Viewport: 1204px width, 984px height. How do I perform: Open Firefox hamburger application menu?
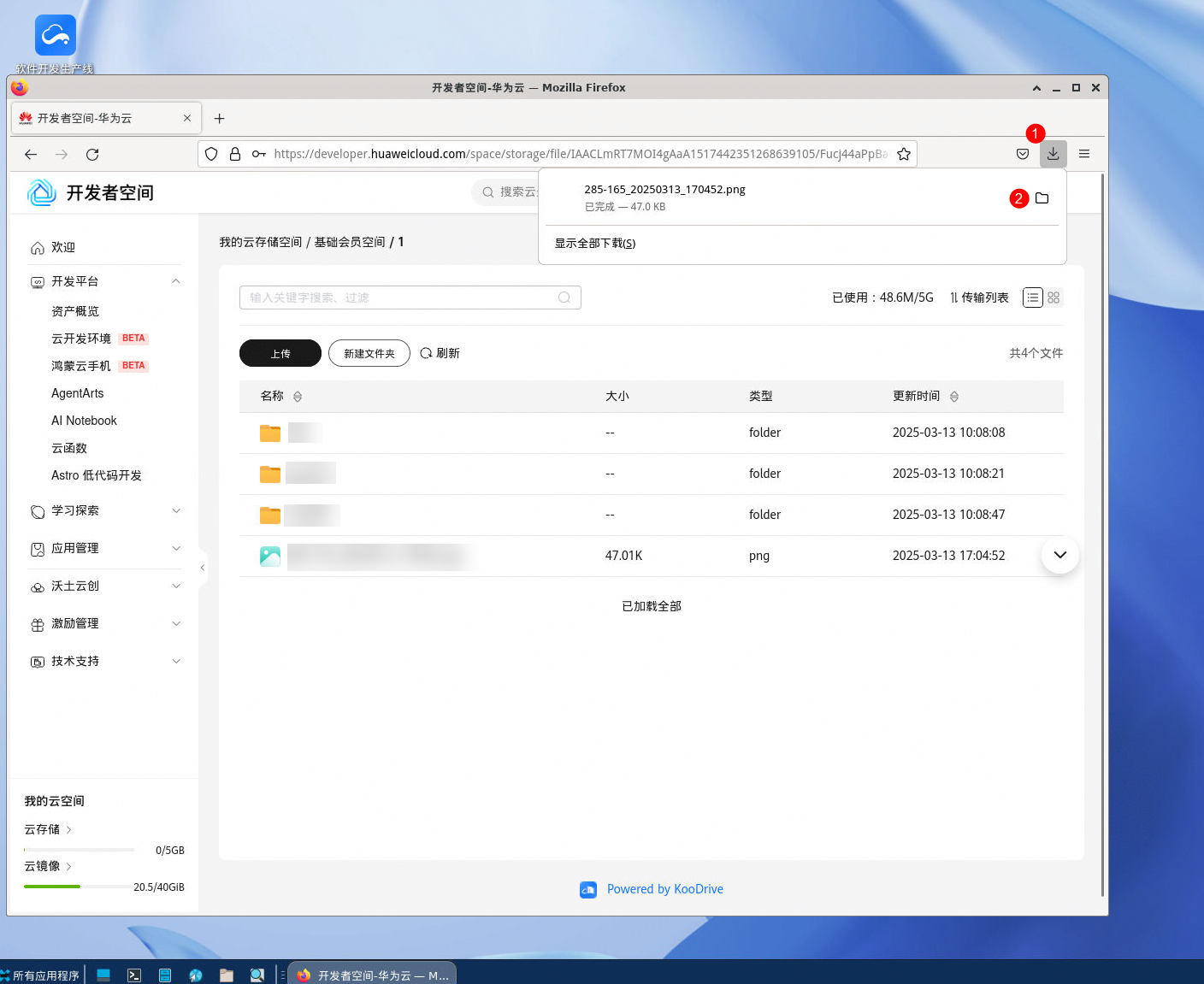click(x=1083, y=154)
